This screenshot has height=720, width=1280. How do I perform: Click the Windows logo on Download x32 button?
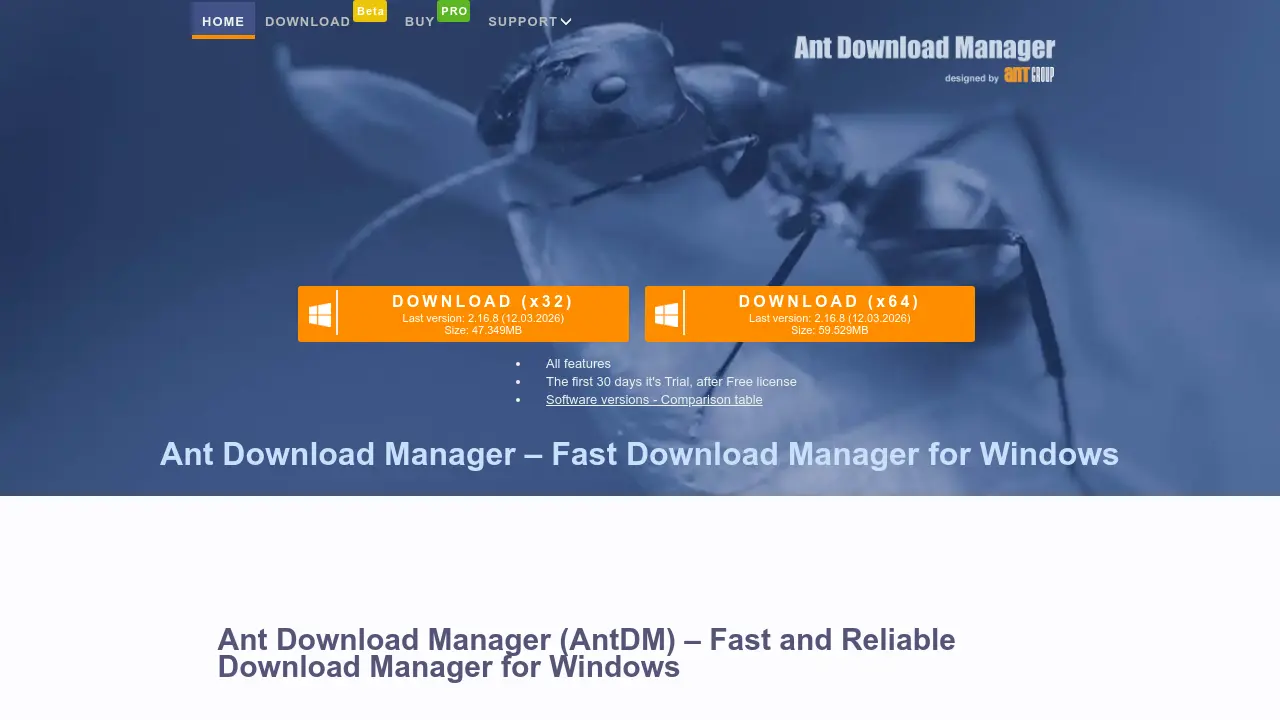click(320, 315)
